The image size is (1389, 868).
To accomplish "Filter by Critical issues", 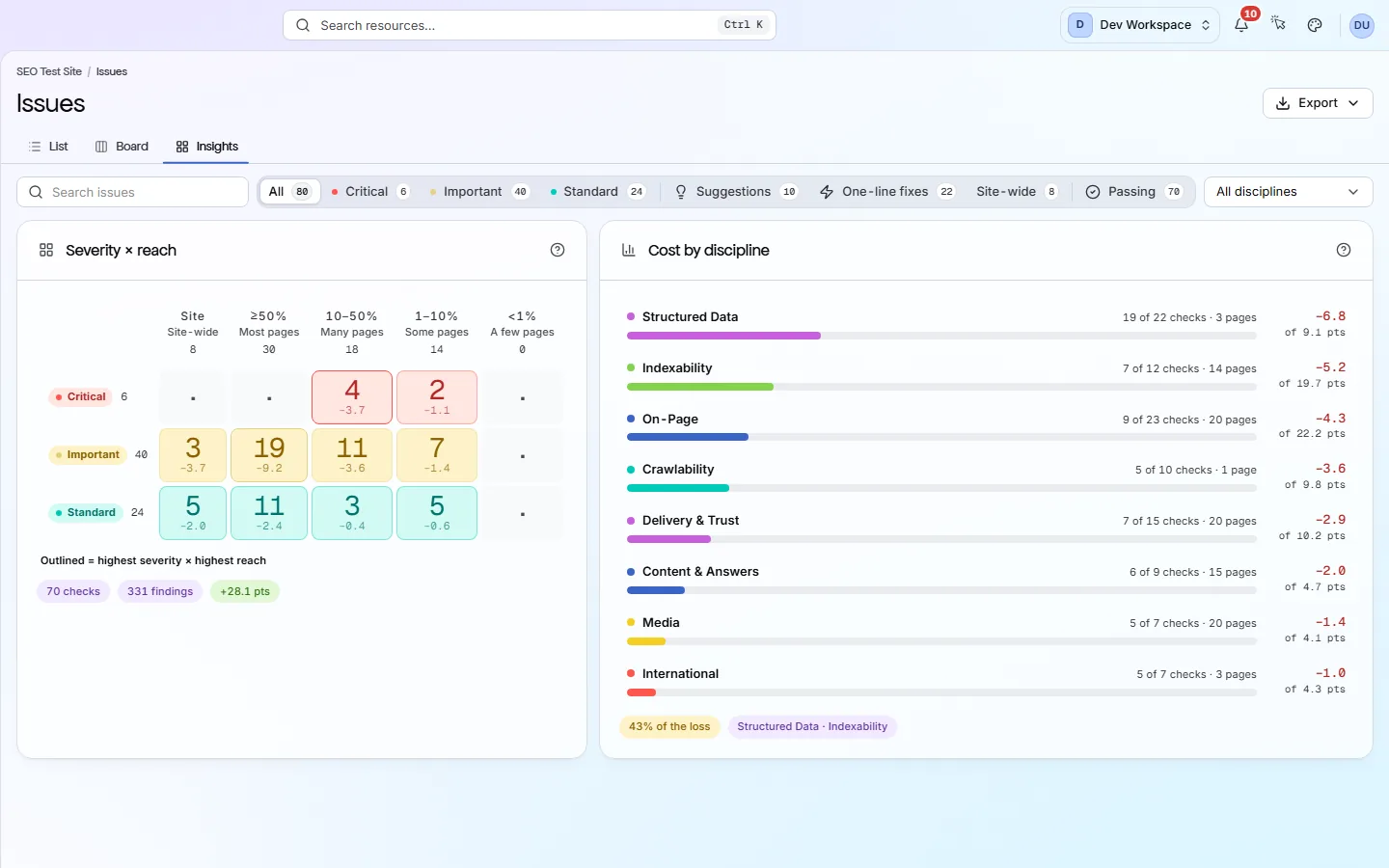I will coord(369,192).
